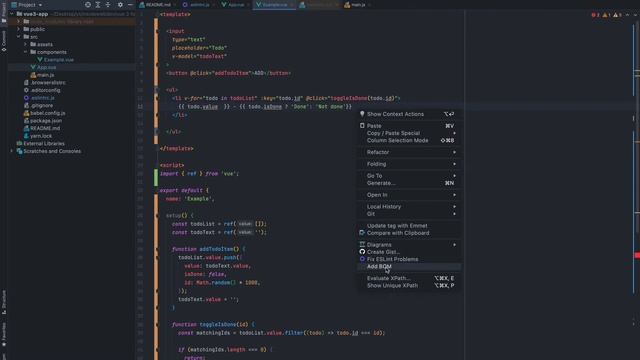This screenshot has height=360, width=640.
Task: Click the Vue icon of Example.vue file
Action: [x=40, y=60]
